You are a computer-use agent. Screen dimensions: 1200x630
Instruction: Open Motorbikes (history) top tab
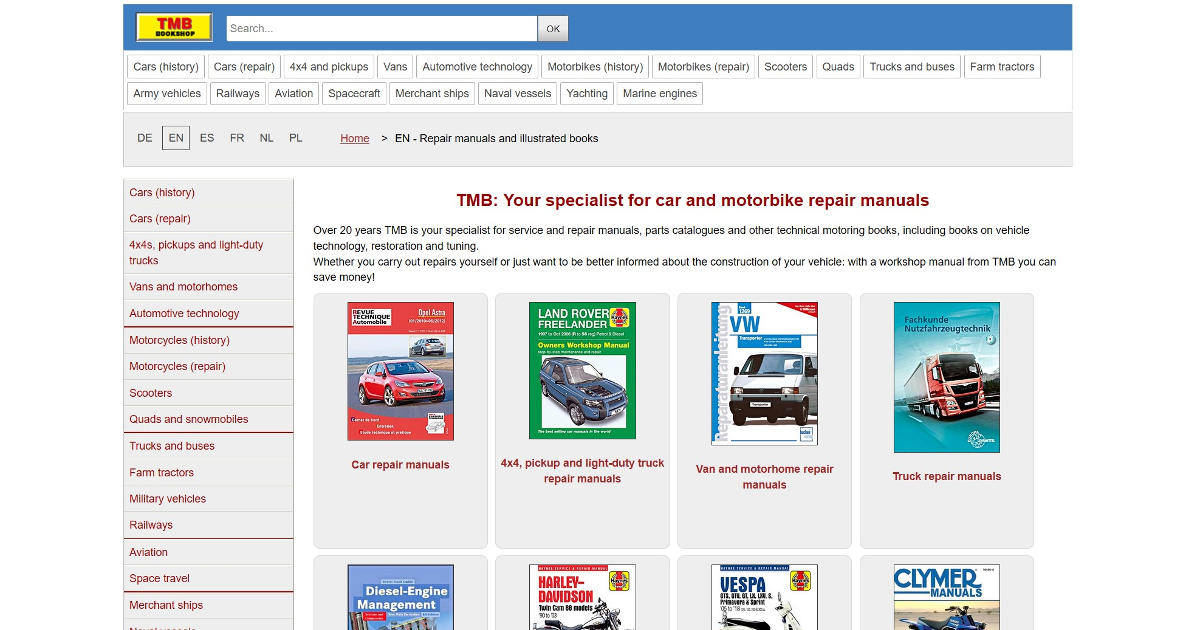coord(595,67)
